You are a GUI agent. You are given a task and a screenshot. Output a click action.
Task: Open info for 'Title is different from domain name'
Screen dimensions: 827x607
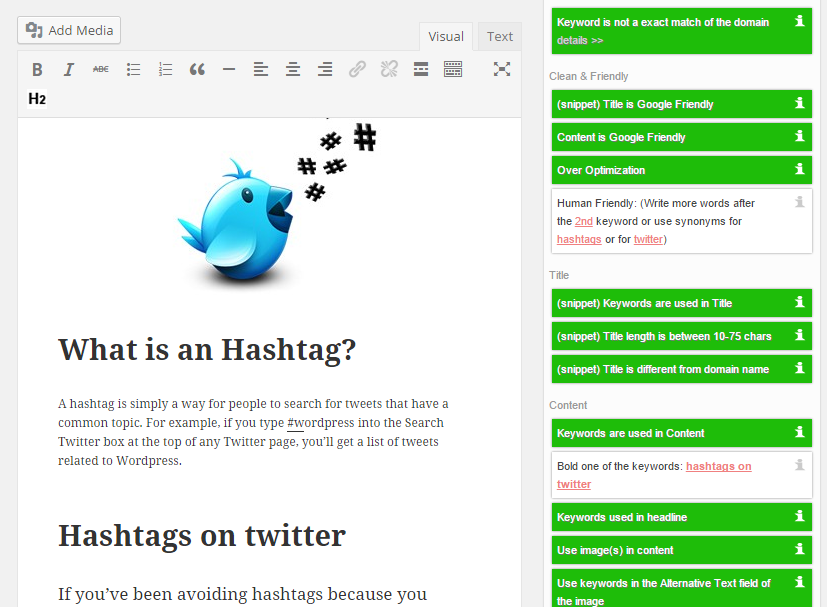coord(800,368)
